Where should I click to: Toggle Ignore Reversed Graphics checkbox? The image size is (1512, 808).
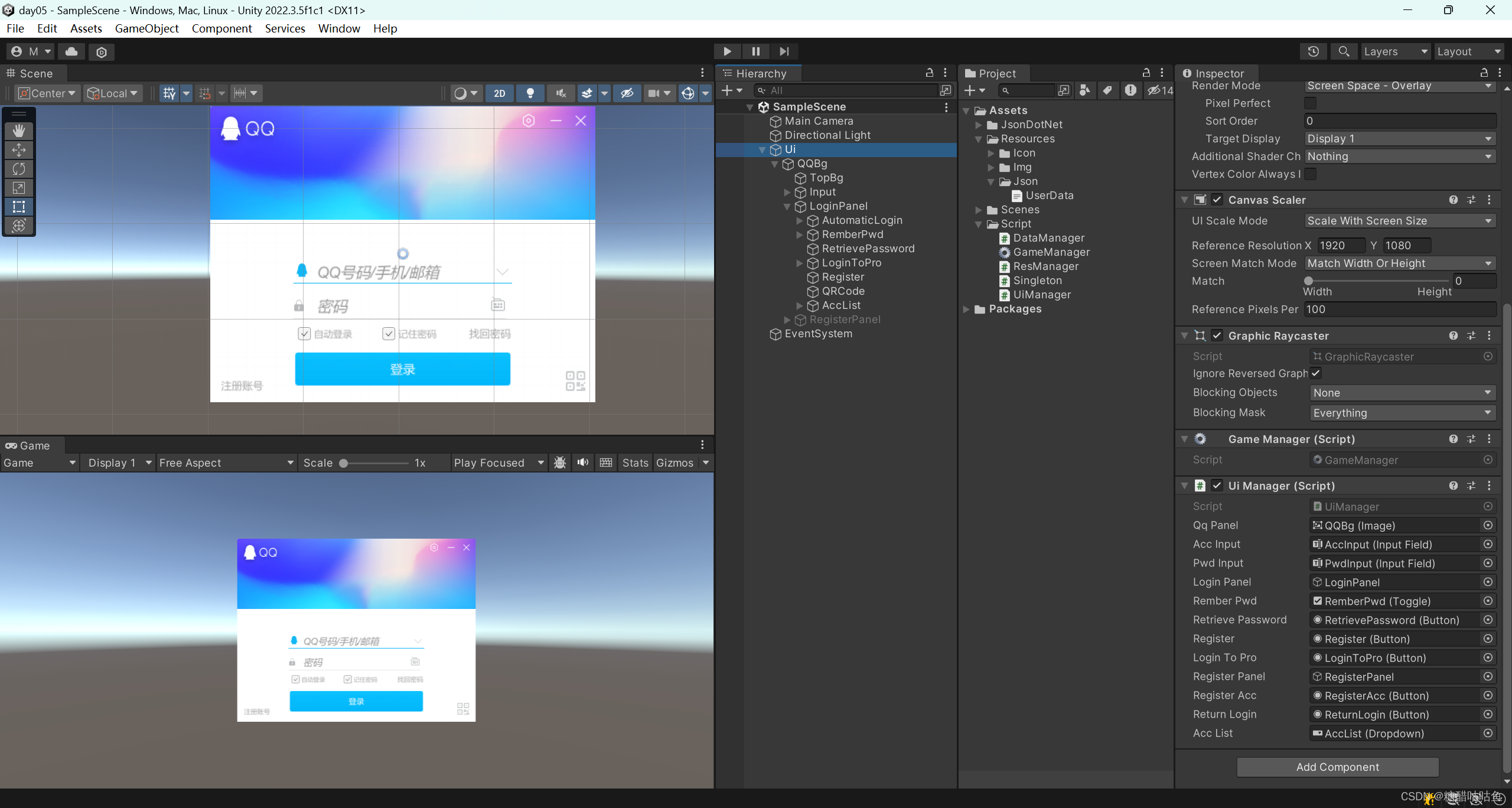coord(1315,373)
